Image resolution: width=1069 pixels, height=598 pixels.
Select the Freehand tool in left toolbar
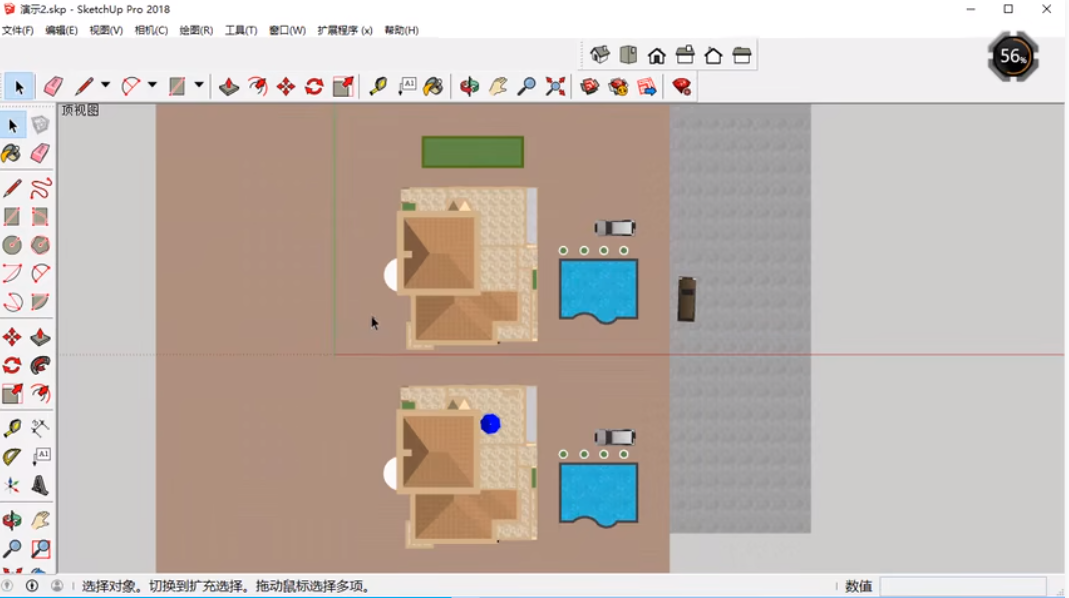(40, 189)
